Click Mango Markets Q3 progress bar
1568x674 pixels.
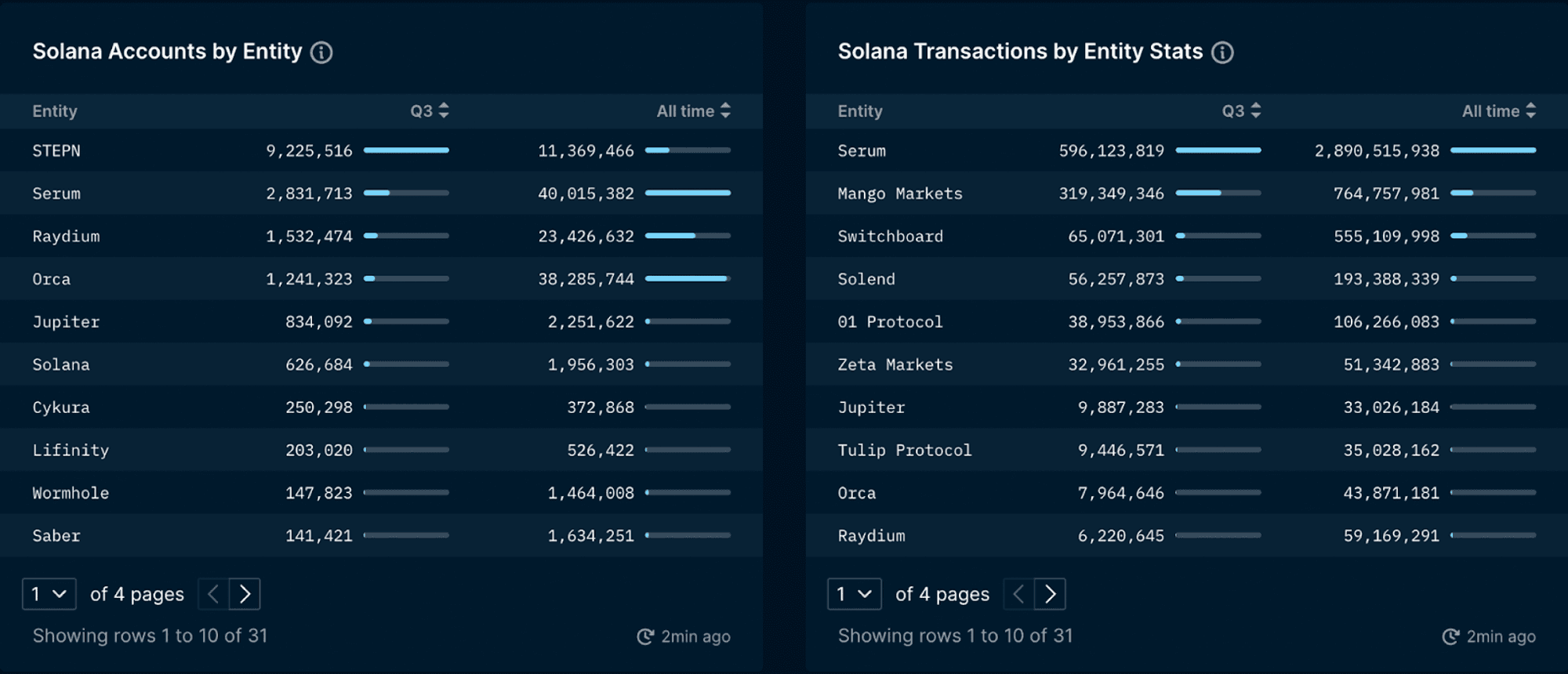point(1218,193)
